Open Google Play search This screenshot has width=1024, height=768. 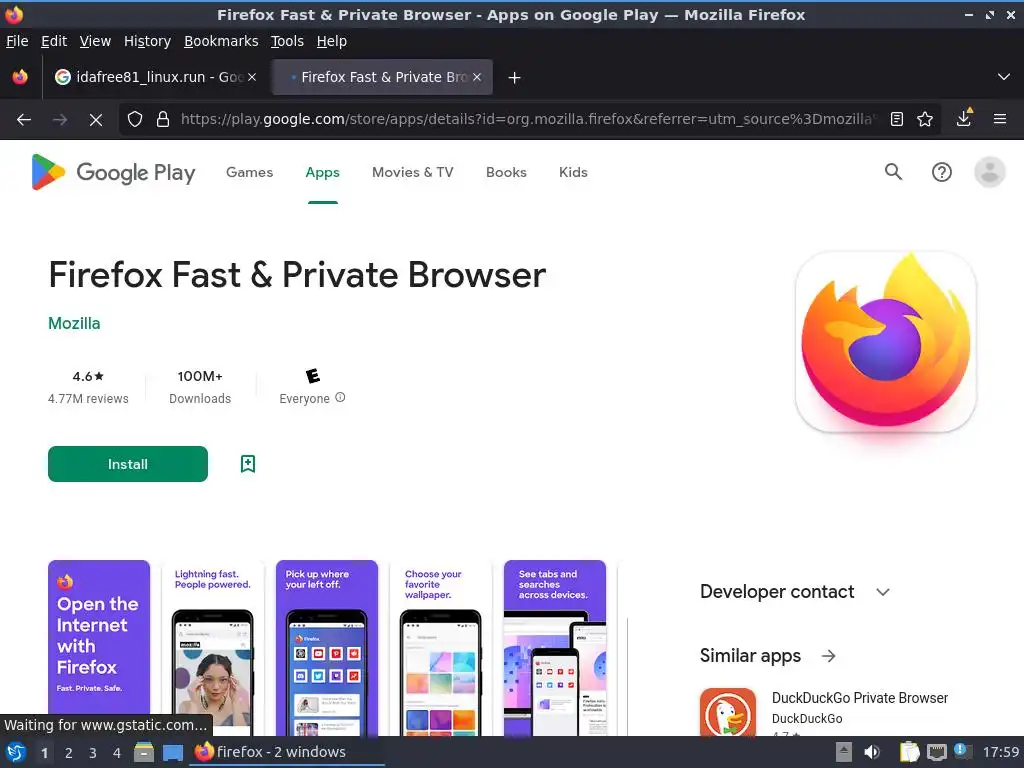pyautogui.click(x=893, y=172)
